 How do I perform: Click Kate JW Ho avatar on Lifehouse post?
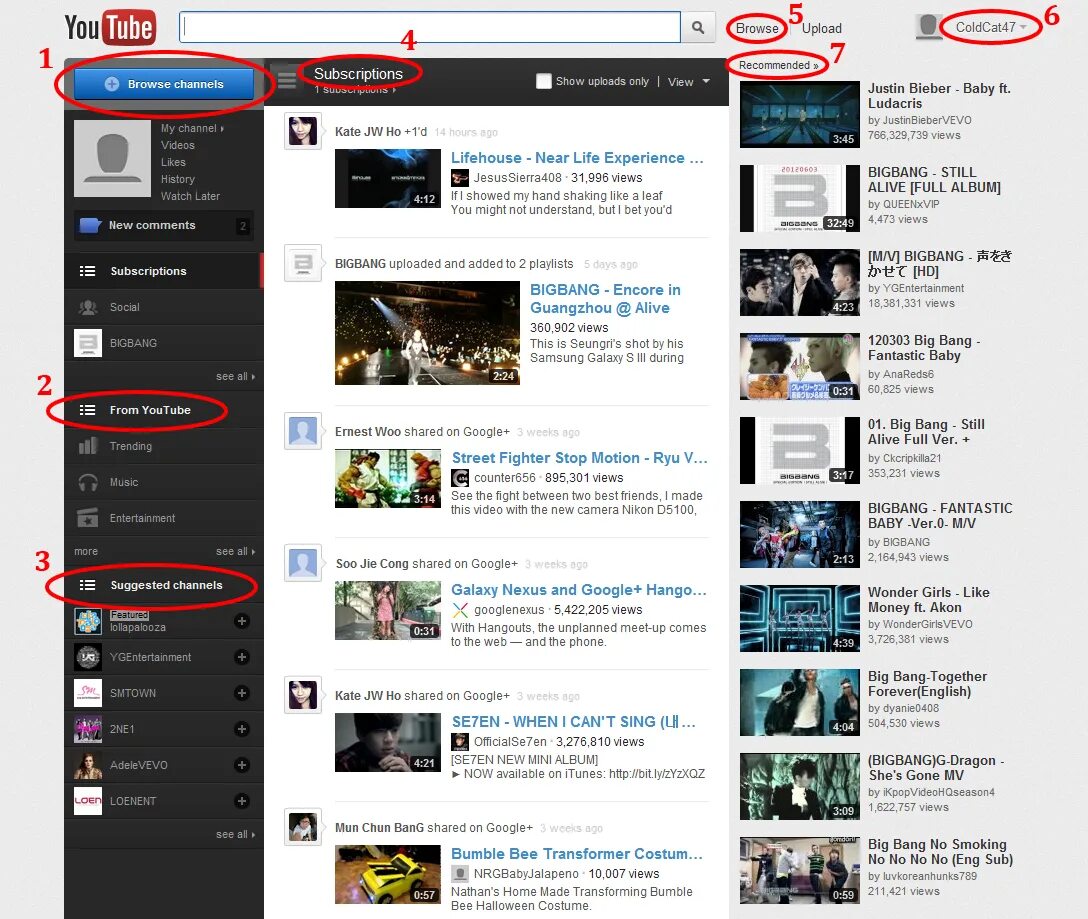click(x=303, y=131)
